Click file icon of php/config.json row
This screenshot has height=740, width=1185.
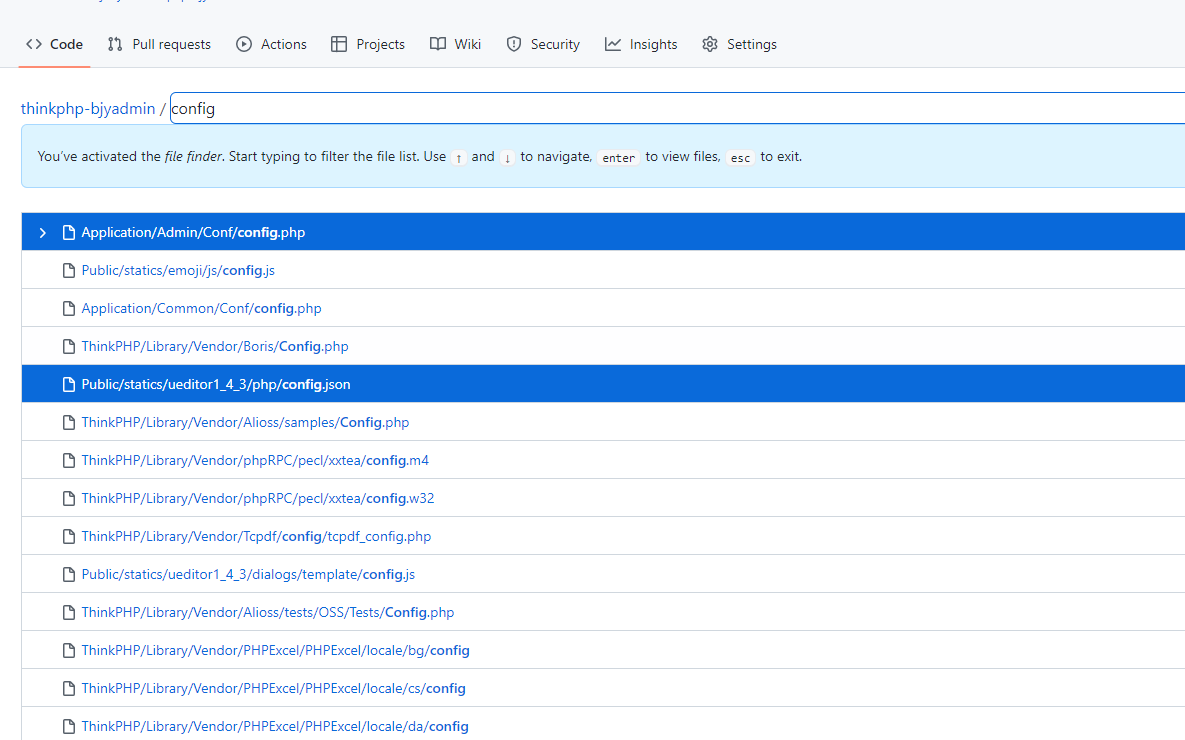click(69, 384)
